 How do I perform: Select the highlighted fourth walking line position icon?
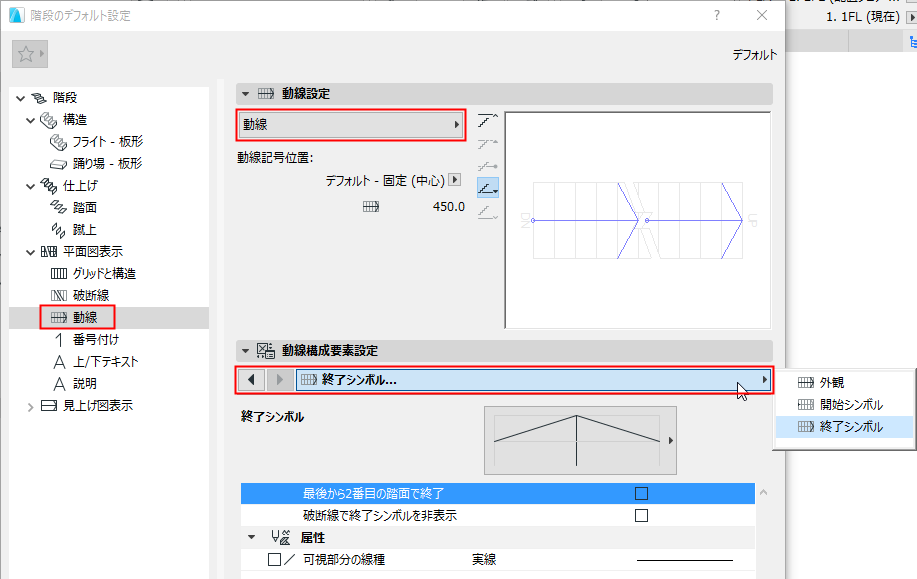coord(487,188)
